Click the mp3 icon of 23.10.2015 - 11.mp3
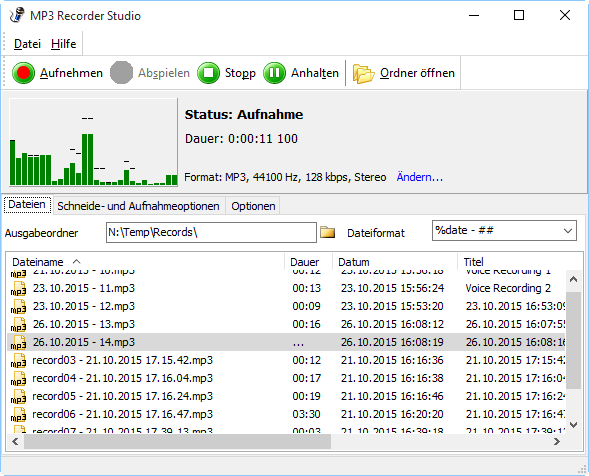Screen dimensions: 589x476 point(18,289)
